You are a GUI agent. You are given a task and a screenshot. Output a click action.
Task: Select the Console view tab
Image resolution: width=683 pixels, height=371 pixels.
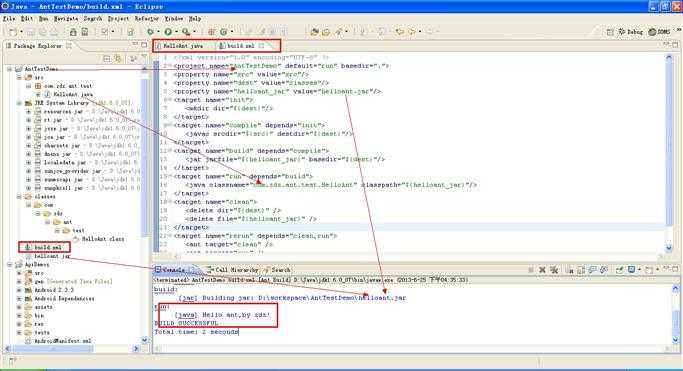[174, 270]
